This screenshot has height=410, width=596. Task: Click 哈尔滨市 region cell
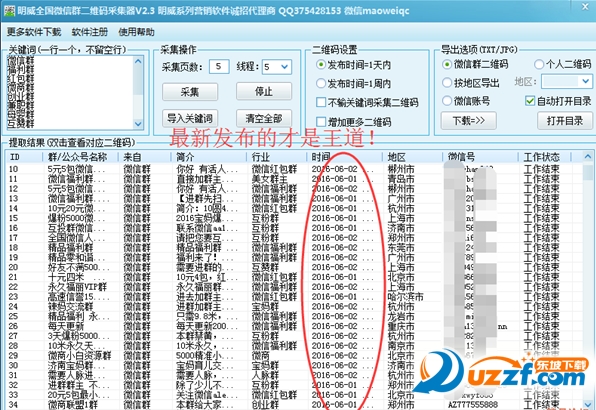click(x=405, y=297)
